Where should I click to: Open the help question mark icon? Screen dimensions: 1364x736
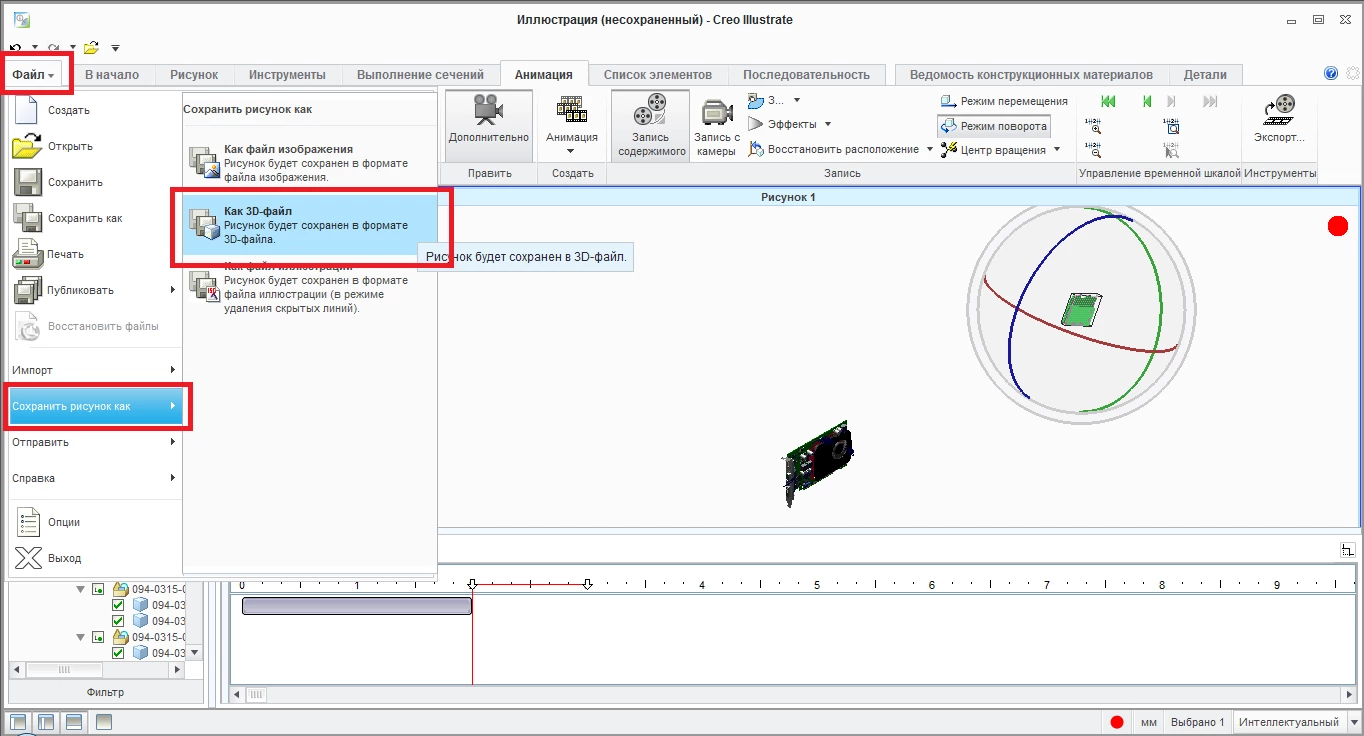(1331, 73)
